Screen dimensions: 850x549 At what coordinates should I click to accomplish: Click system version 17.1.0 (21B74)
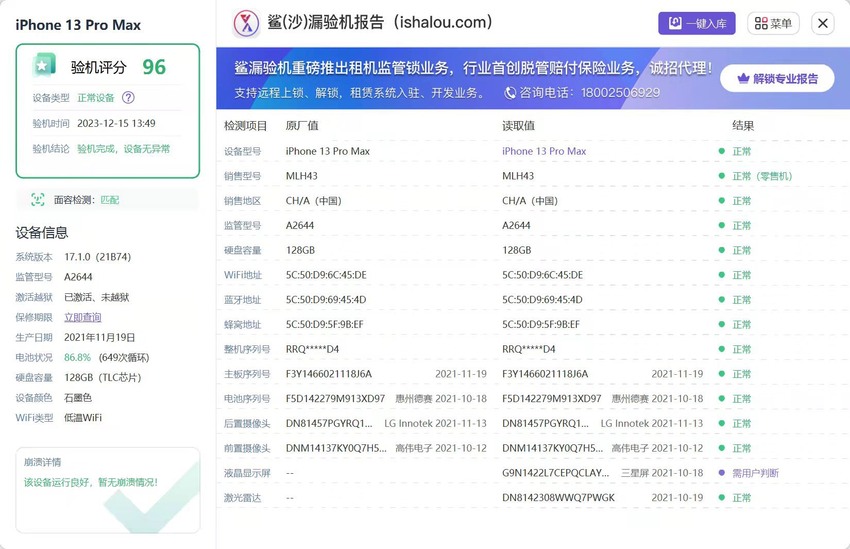coord(98,257)
